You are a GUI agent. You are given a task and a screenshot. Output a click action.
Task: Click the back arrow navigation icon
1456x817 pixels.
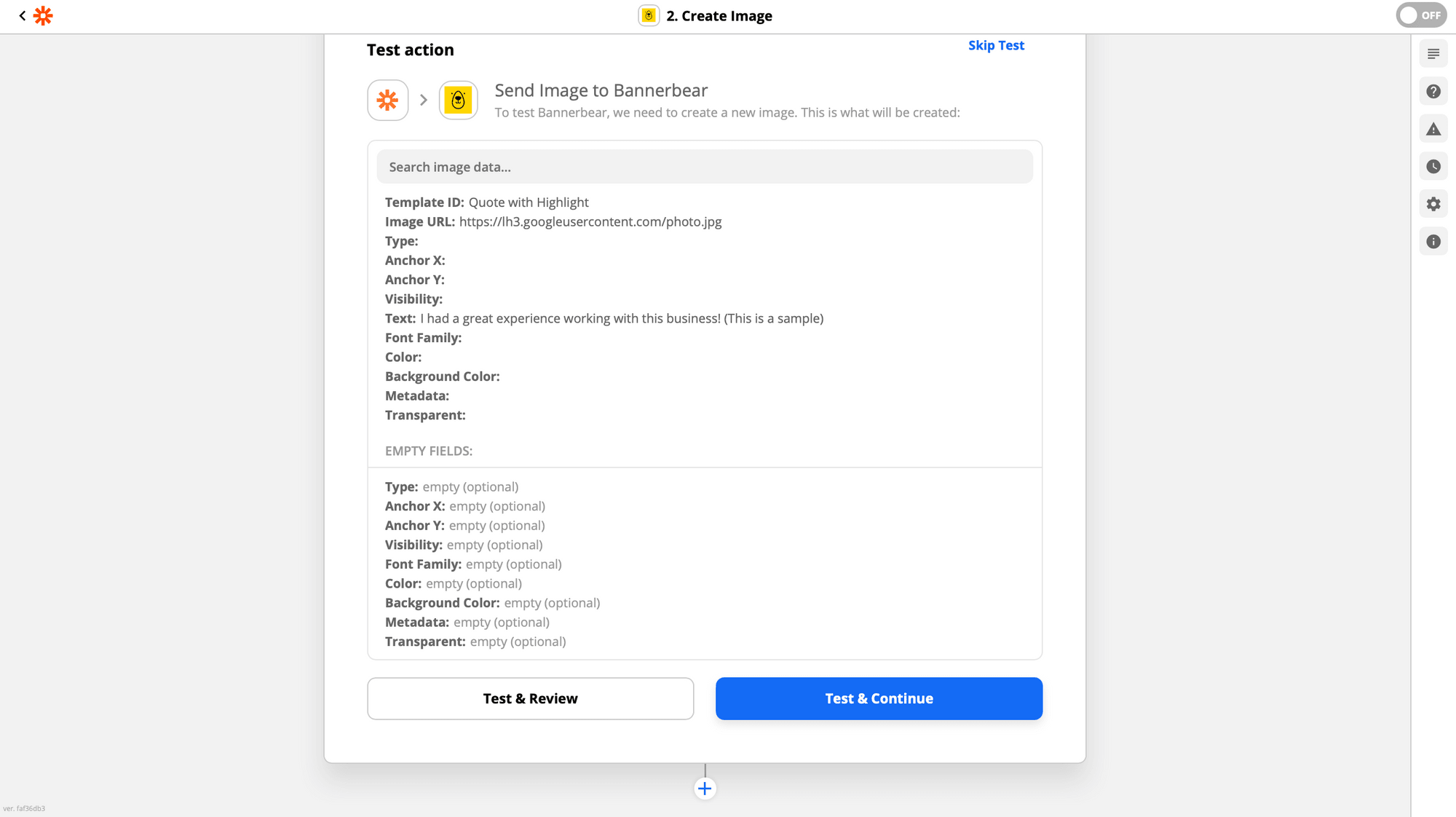pyautogui.click(x=22, y=16)
